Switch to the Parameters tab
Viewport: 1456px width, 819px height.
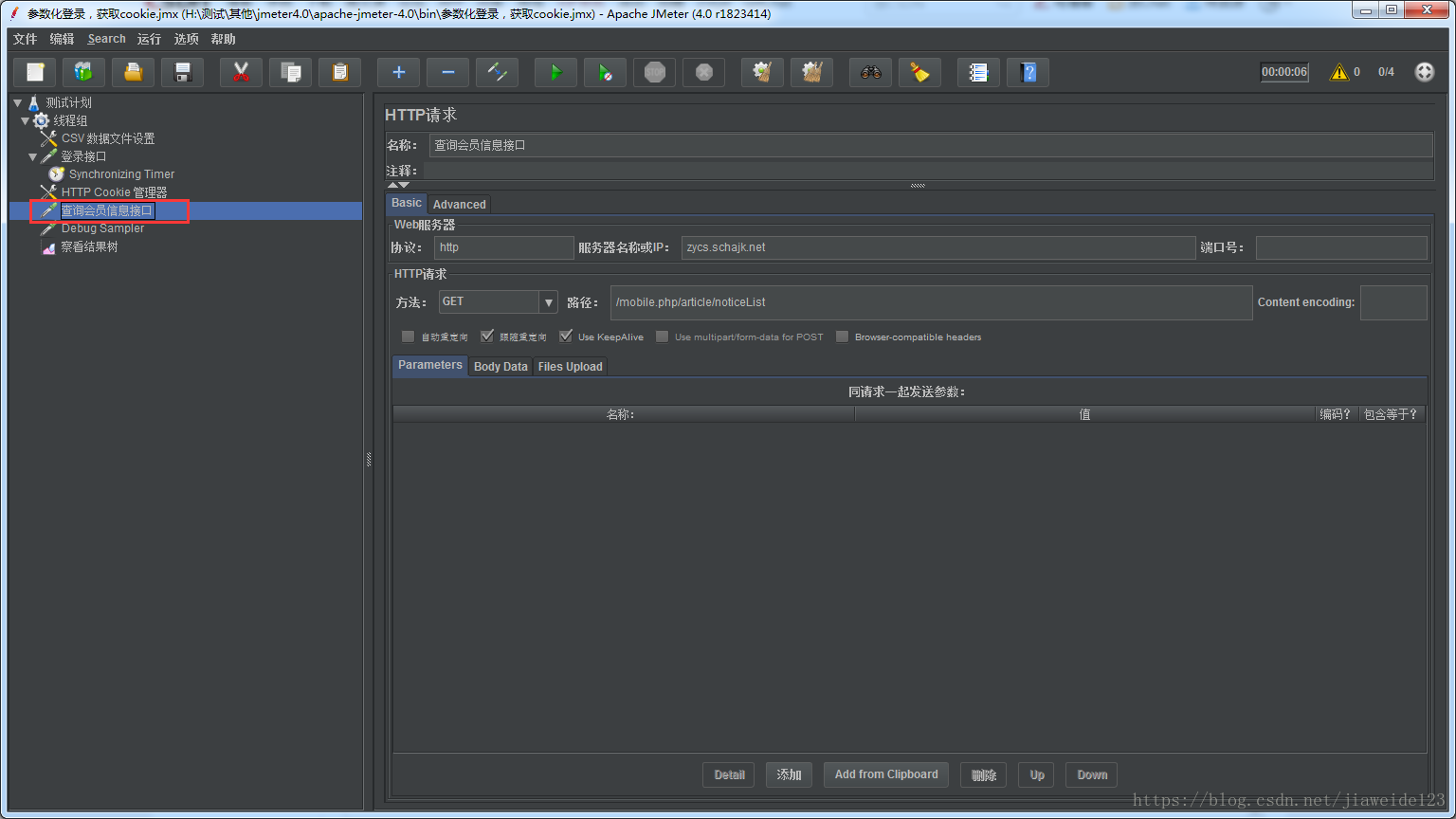pos(430,365)
